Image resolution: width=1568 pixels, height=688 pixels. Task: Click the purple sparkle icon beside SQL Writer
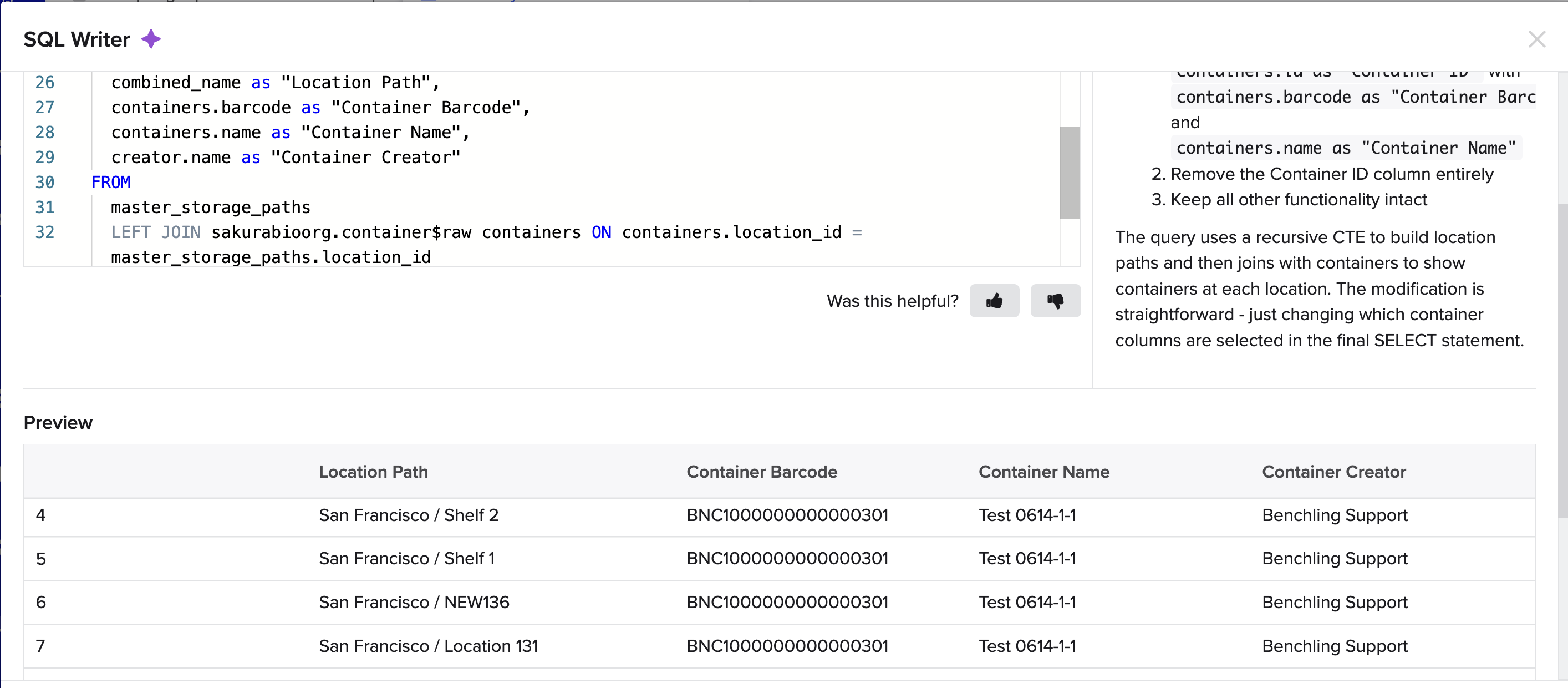151,39
